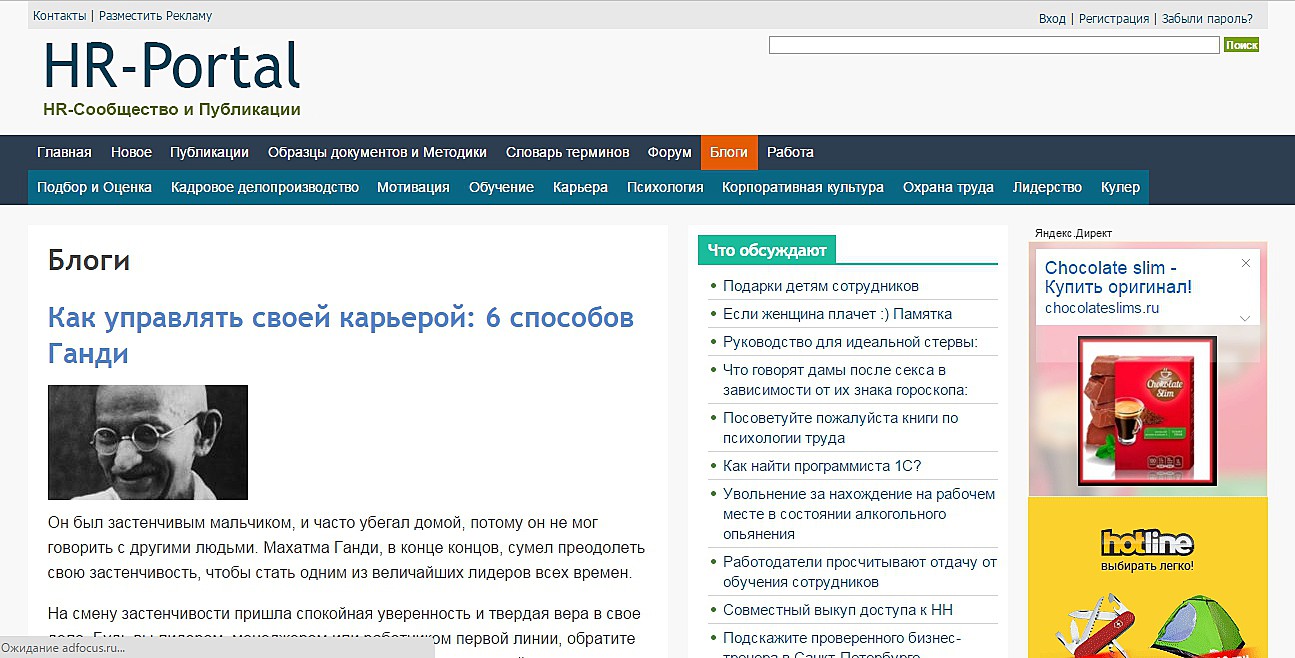Open the Психология category
This screenshot has width=1295, height=658.
(x=665, y=187)
